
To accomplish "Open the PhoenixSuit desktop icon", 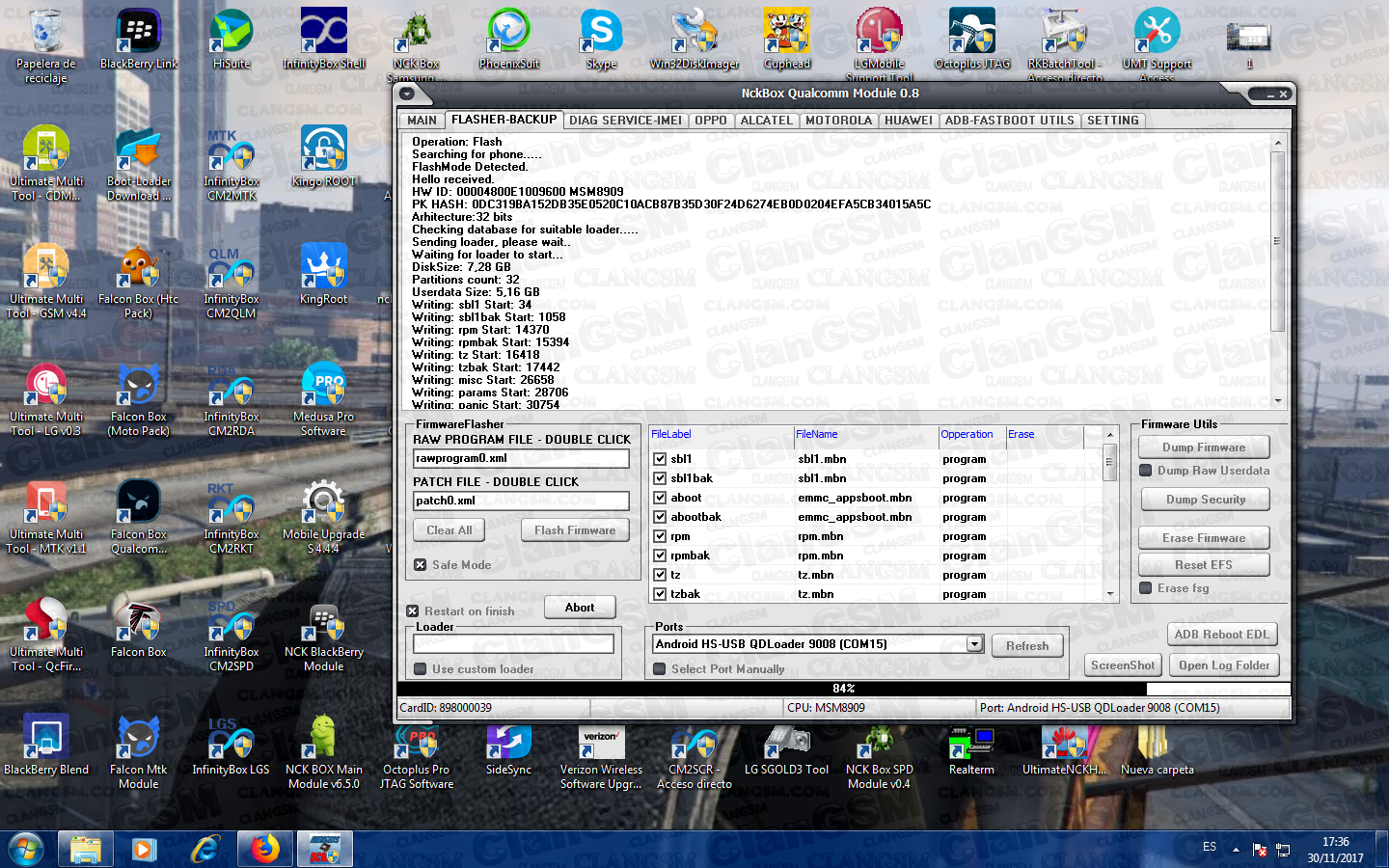I will click(x=509, y=41).
